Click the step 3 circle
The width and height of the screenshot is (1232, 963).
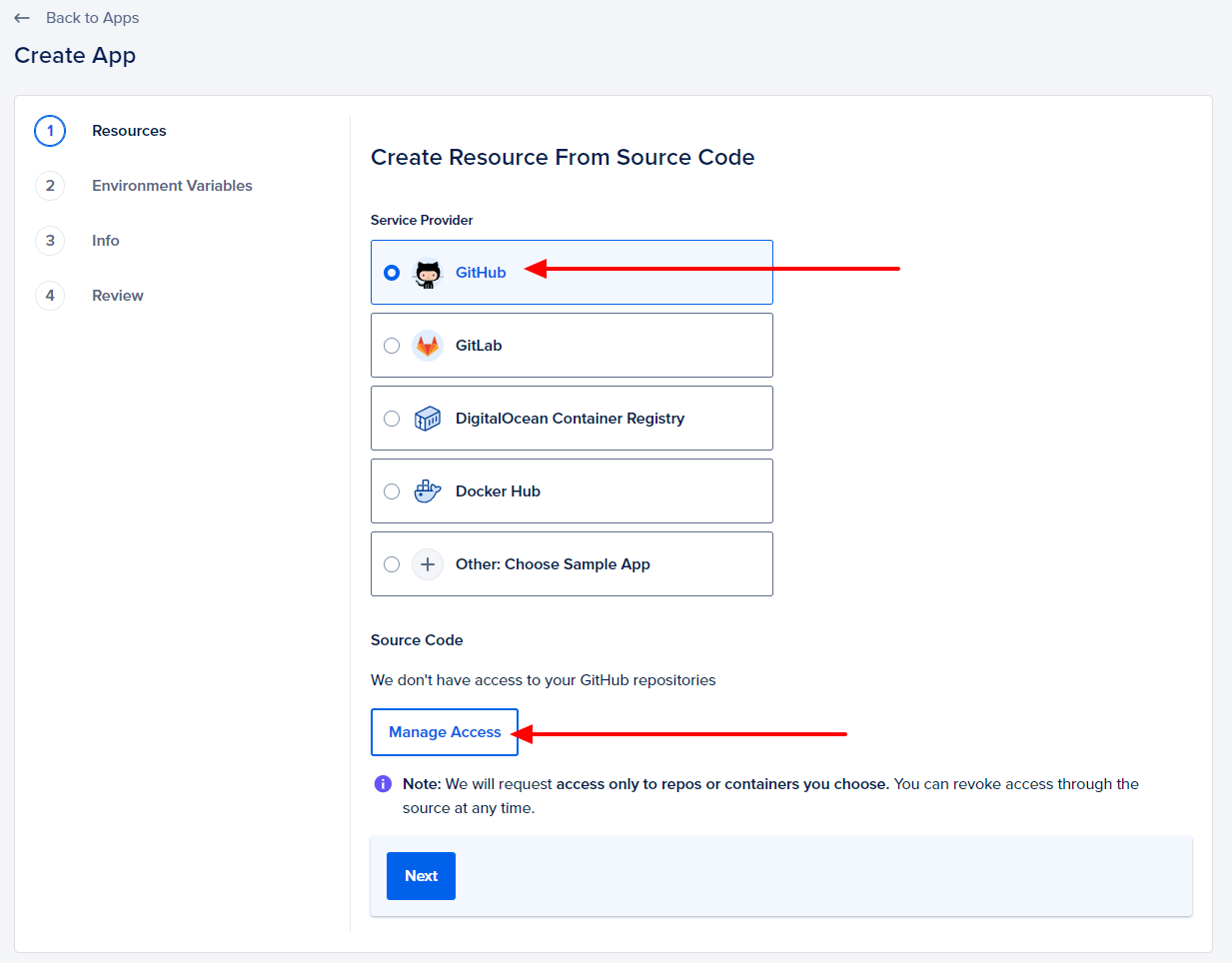(x=50, y=241)
